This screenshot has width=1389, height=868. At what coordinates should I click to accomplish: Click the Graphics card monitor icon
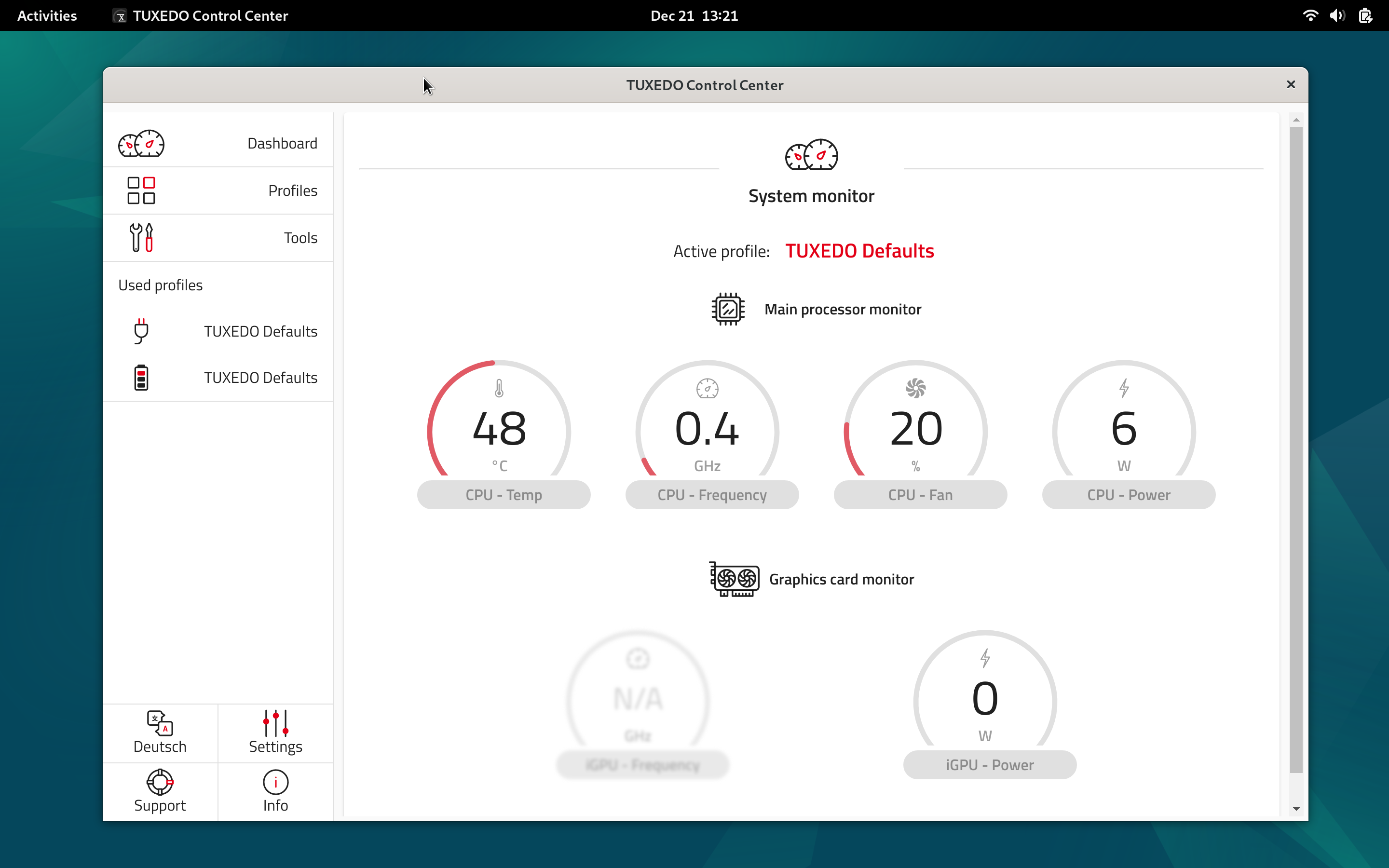tap(734, 579)
